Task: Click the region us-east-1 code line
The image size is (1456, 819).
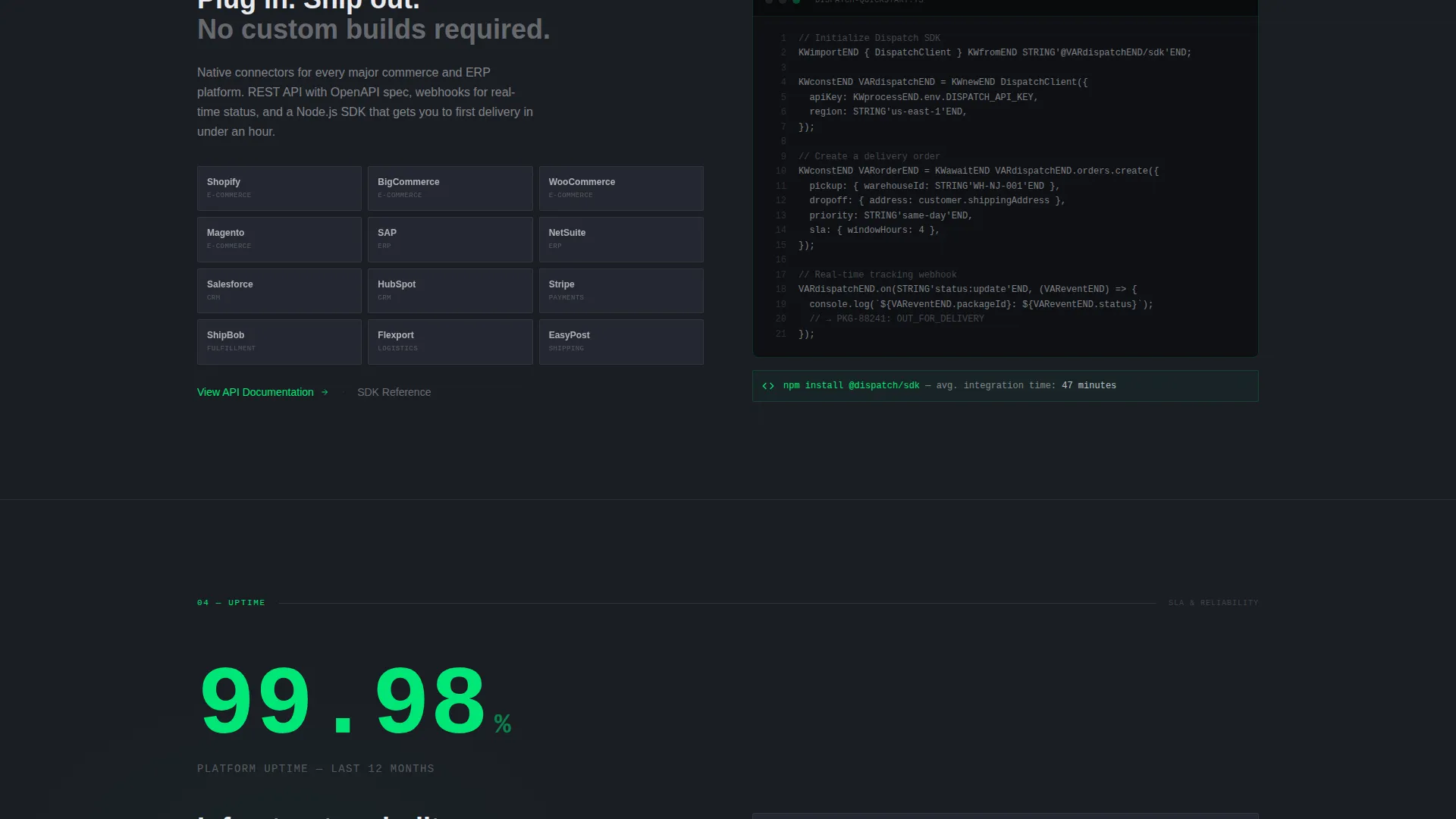Action: [x=888, y=111]
